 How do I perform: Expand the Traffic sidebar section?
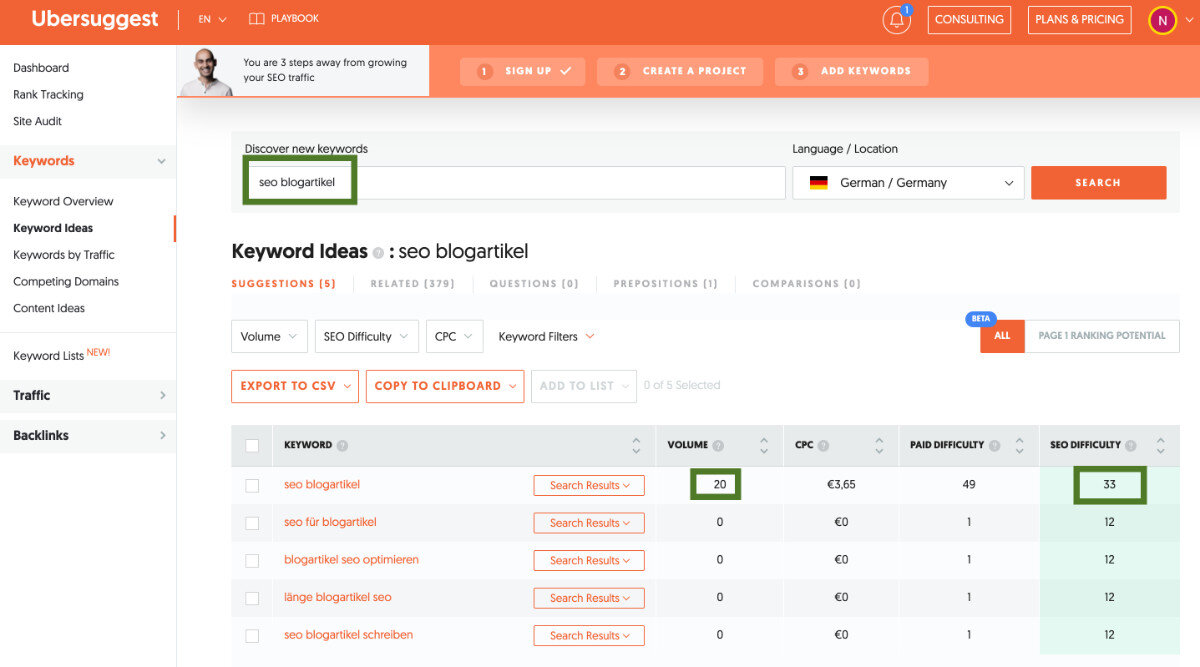88,396
